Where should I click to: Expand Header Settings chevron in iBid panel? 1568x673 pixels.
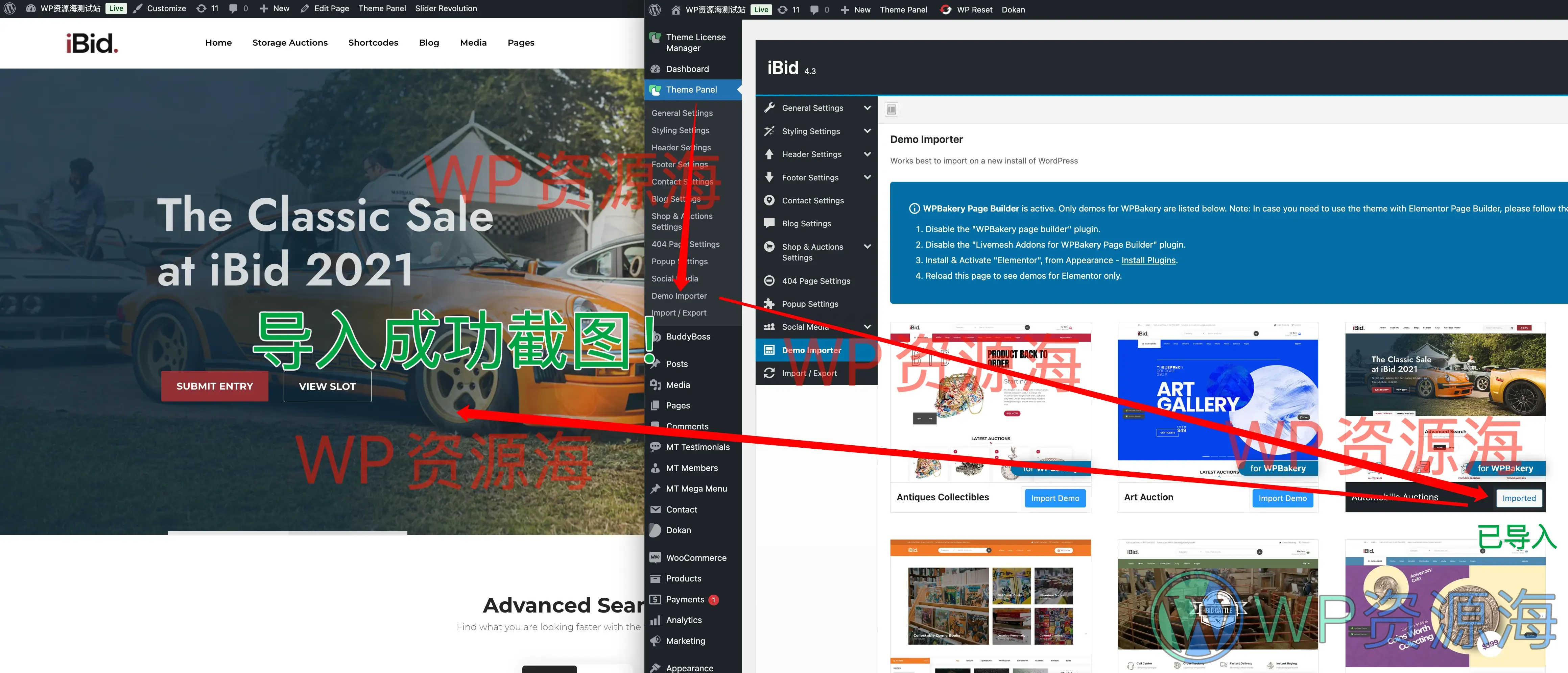pos(868,154)
